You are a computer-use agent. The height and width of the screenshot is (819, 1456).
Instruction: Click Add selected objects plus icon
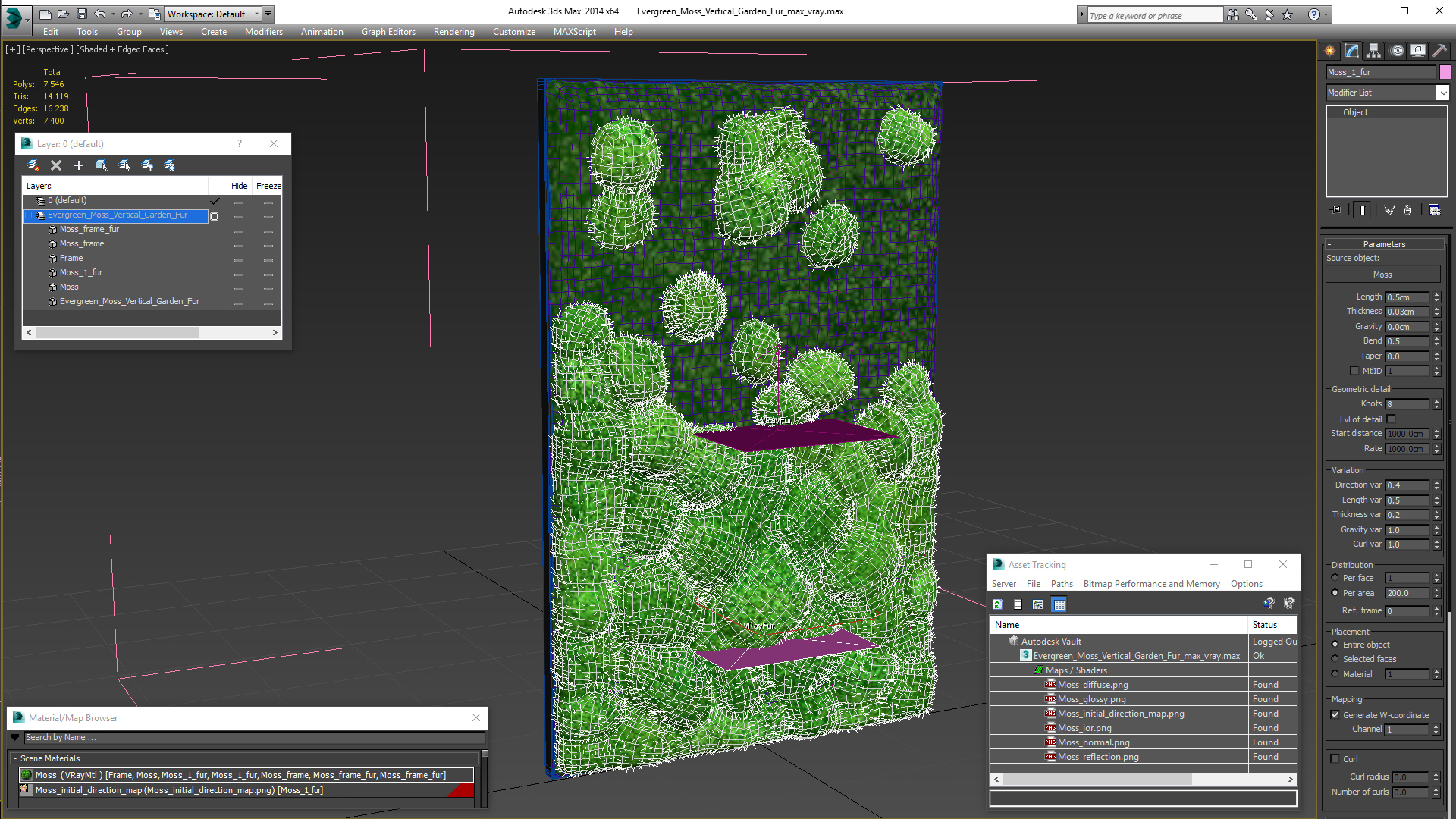tap(79, 165)
